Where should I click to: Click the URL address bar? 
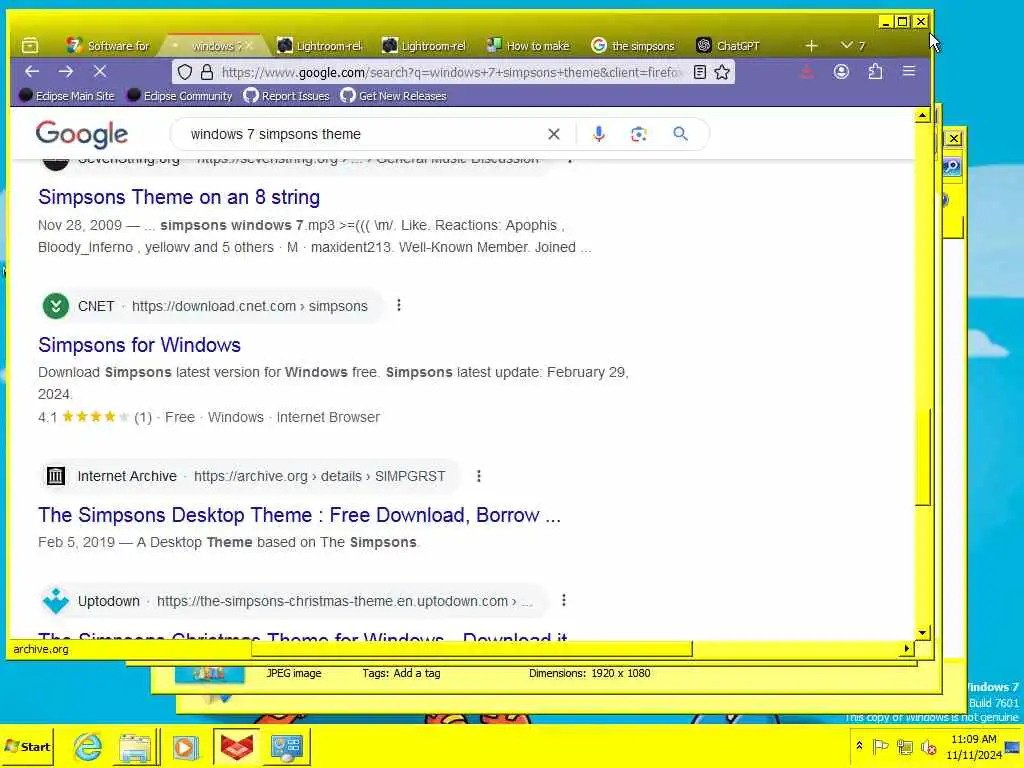[x=451, y=72]
